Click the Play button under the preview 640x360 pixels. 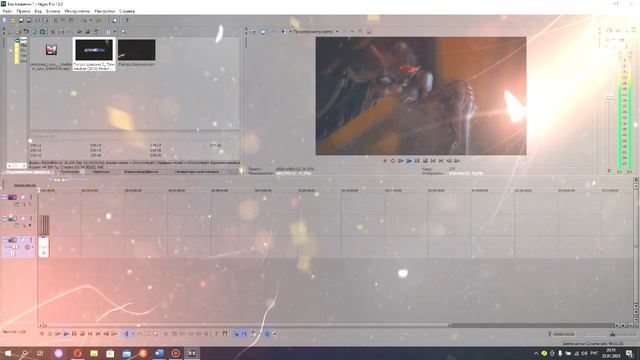pos(409,161)
